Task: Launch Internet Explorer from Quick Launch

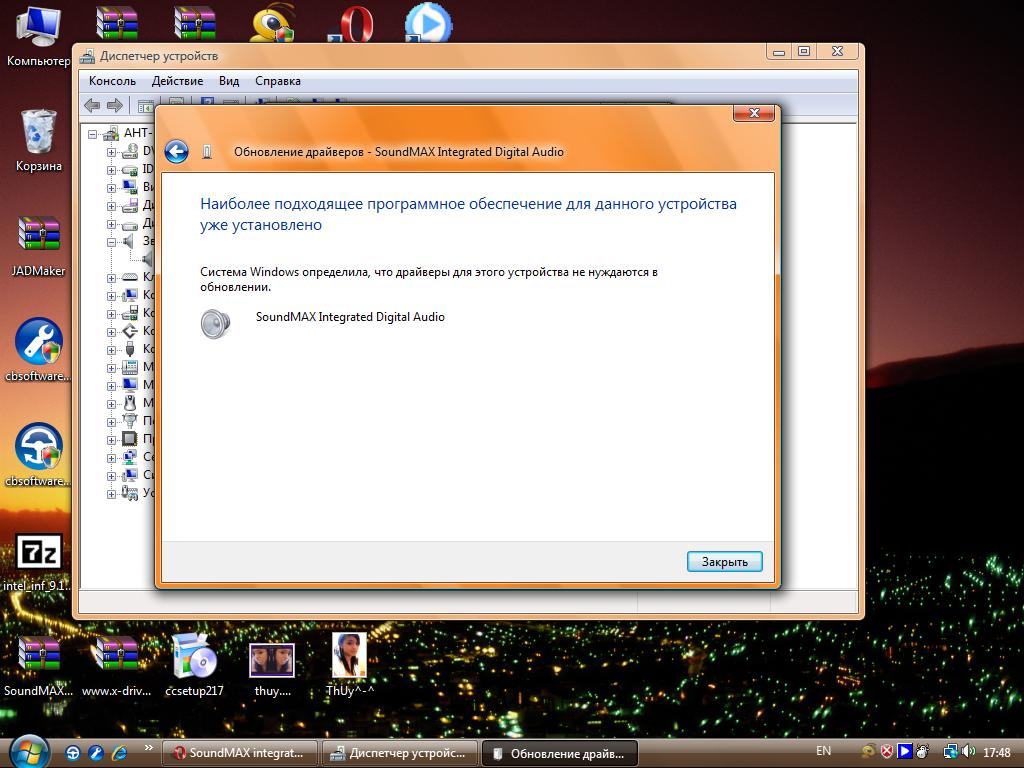Action: point(120,752)
